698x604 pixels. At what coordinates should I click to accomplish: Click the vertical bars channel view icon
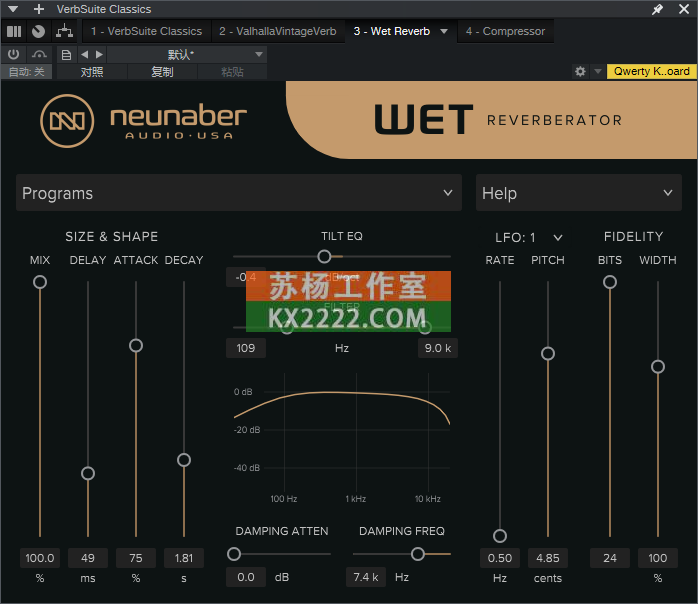tap(14, 31)
